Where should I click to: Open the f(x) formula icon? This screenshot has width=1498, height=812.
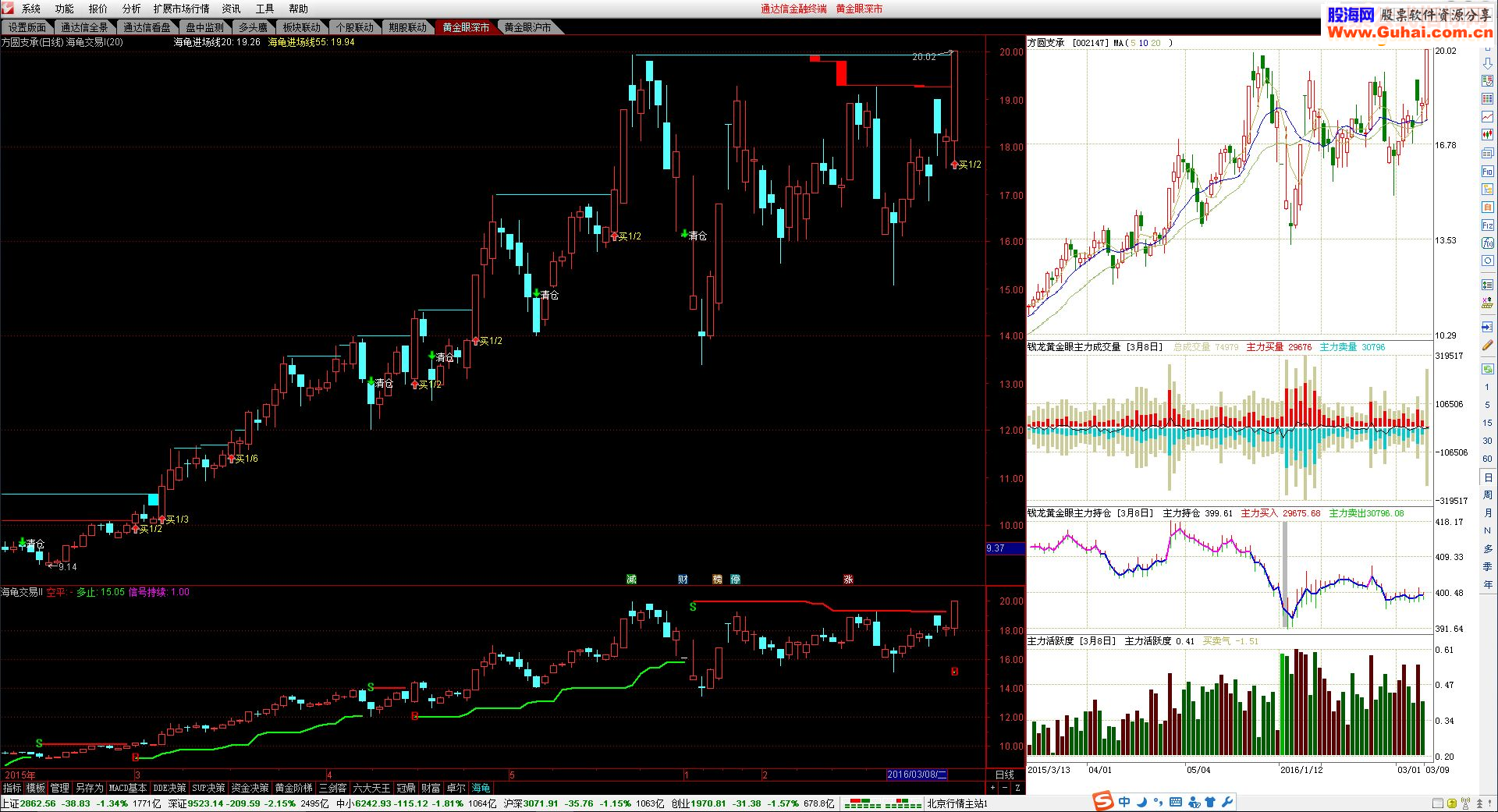point(1487,243)
